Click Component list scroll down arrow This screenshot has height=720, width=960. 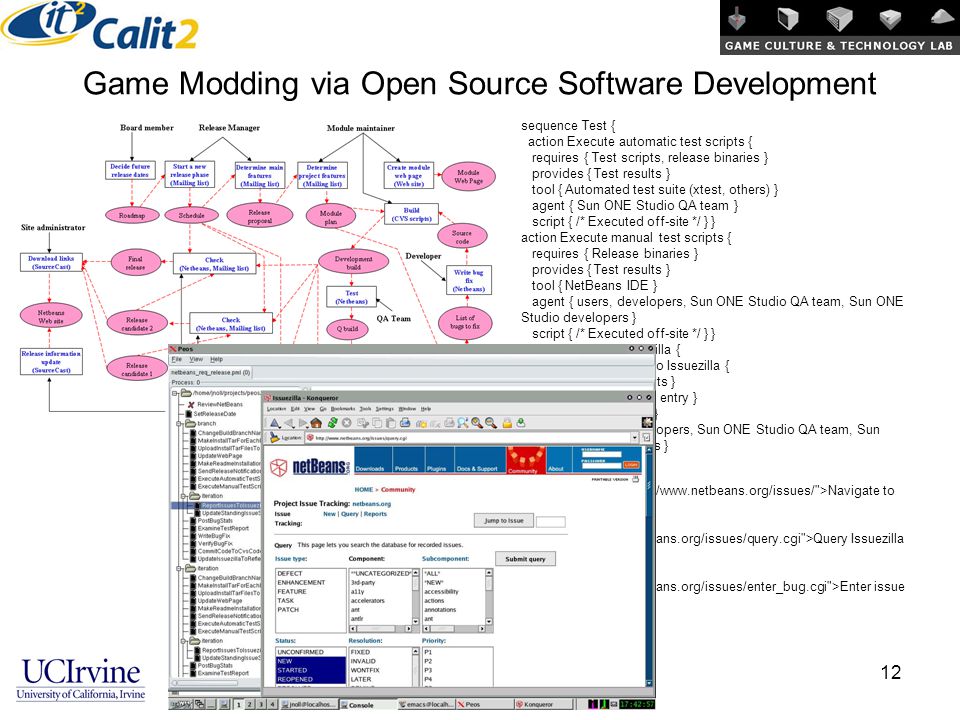(416, 621)
